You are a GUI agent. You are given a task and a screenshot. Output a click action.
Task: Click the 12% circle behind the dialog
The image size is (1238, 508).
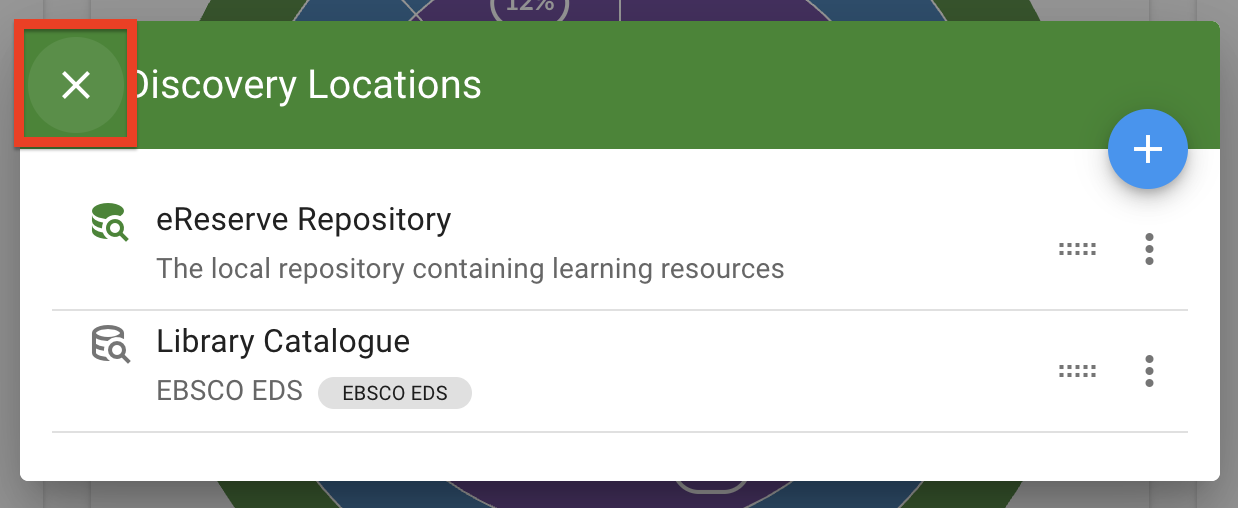click(x=529, y=8)
